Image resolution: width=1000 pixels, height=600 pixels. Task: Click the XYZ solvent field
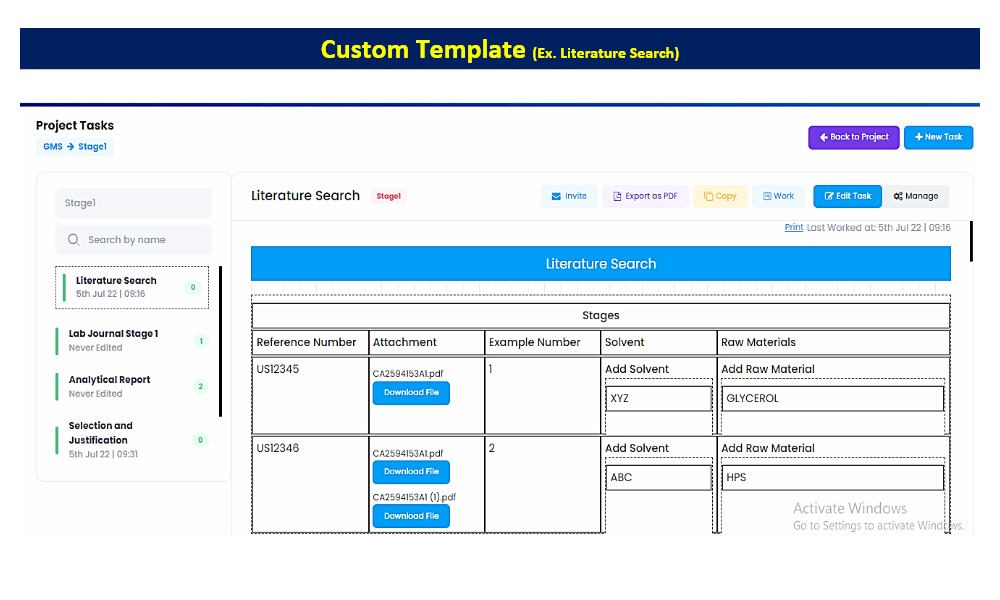coord(658,399)
